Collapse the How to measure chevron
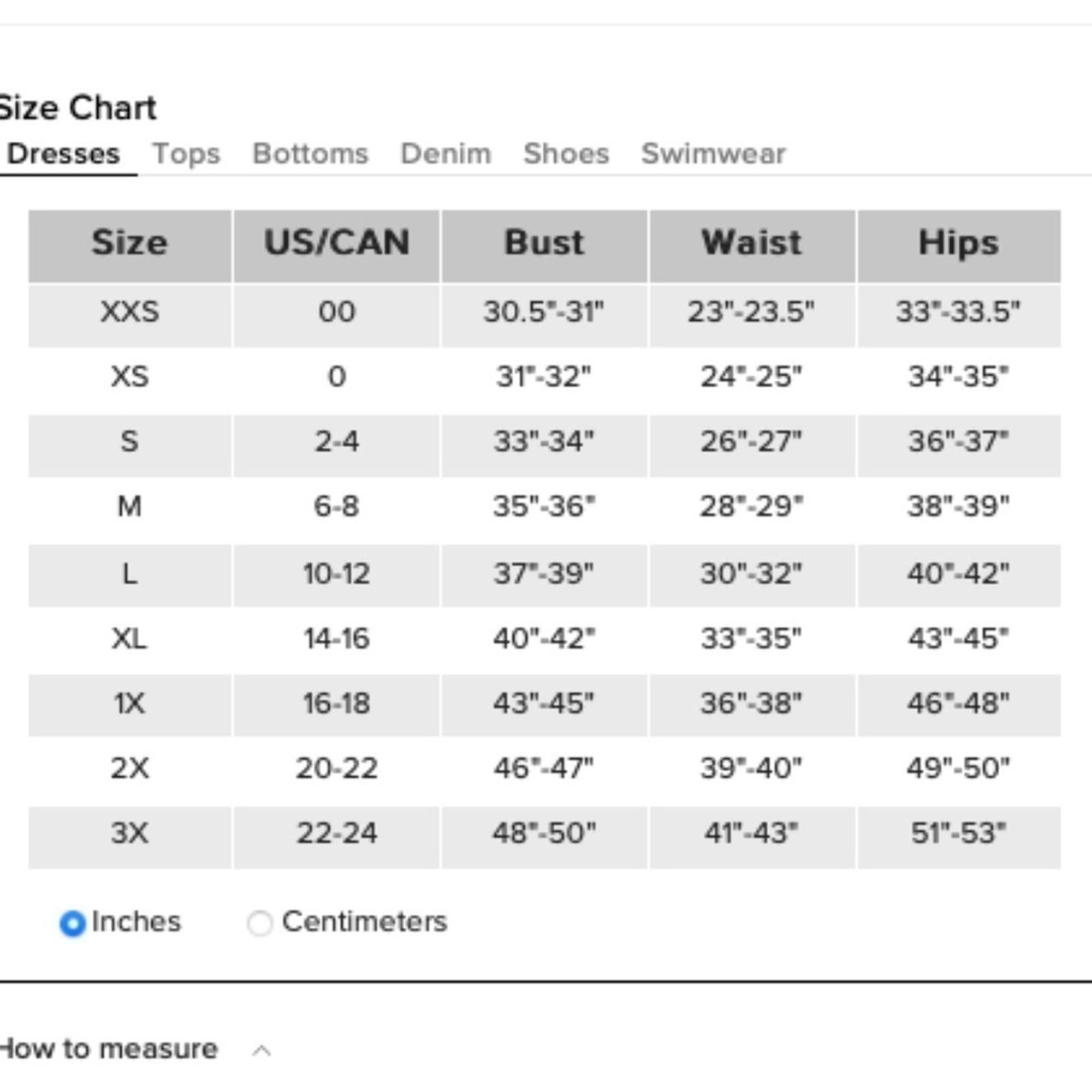This screenshot has height=1092, width=1092. tap(261, 1050)
